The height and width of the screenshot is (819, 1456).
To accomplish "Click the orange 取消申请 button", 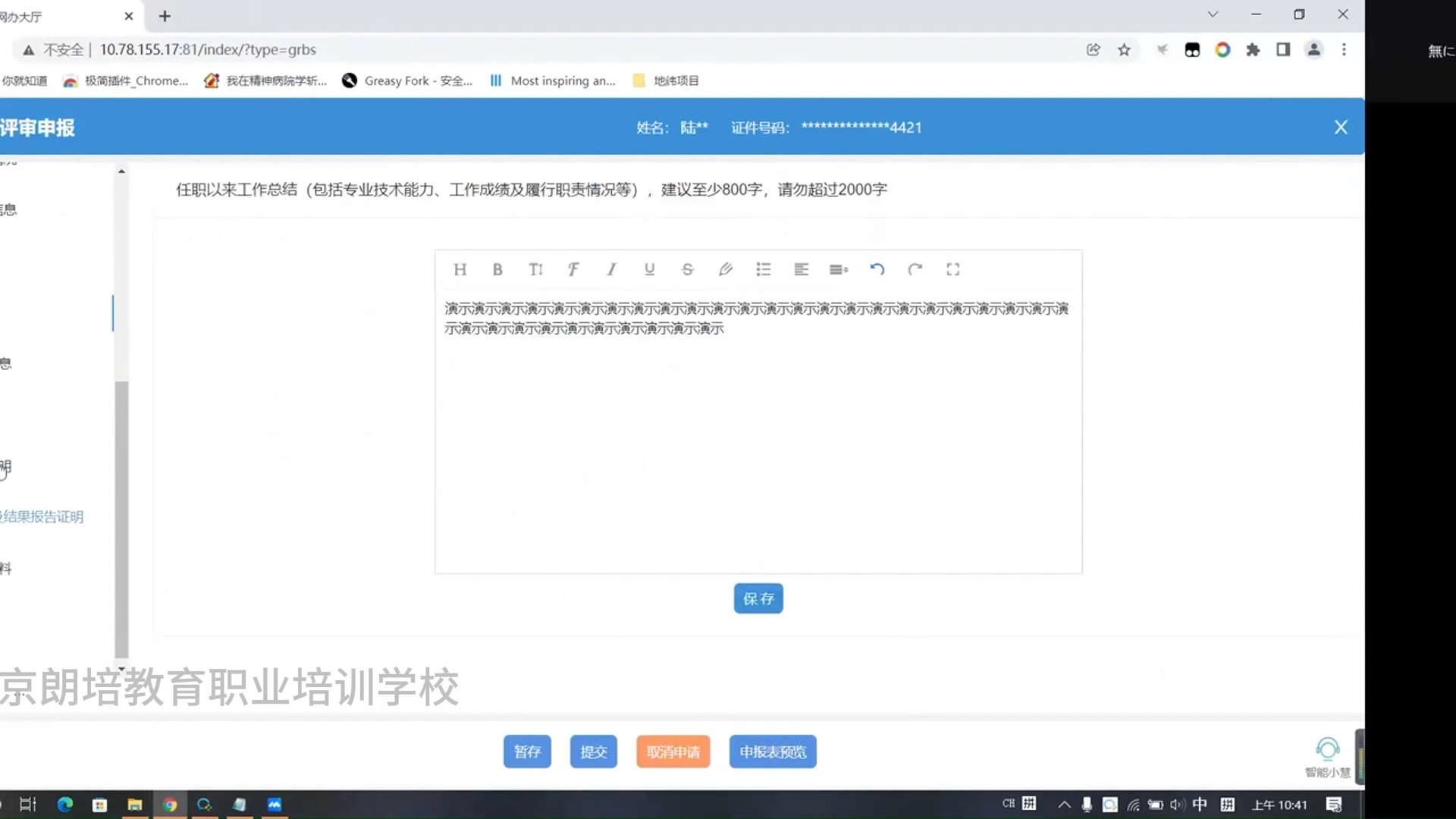I will pyautogui.click(x=673, y=752).
